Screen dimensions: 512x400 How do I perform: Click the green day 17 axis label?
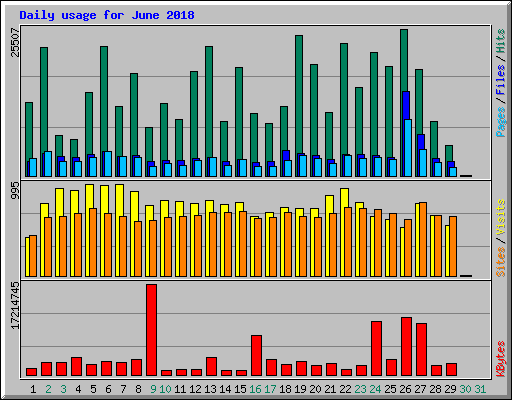click(x=270, y=389)
